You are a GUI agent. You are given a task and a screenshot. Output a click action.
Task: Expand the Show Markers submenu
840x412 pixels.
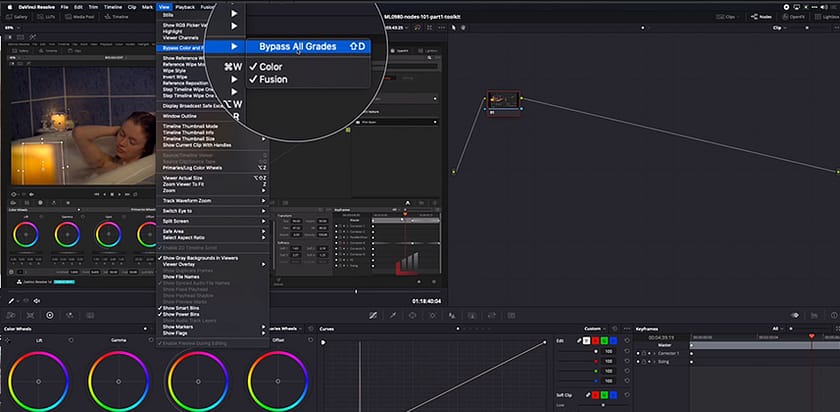click(212, 327)
